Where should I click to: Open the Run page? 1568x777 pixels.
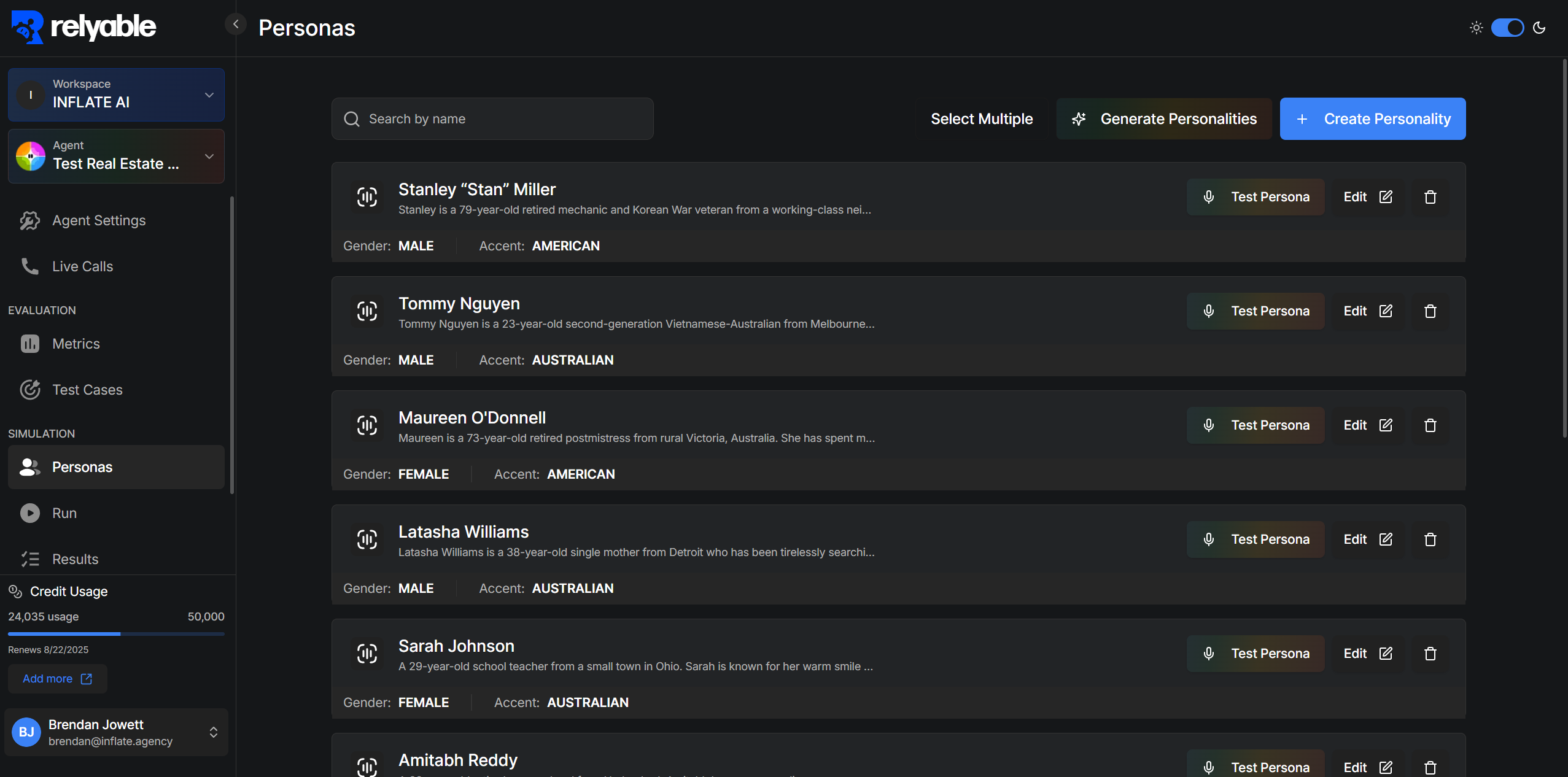pos(116,513)
